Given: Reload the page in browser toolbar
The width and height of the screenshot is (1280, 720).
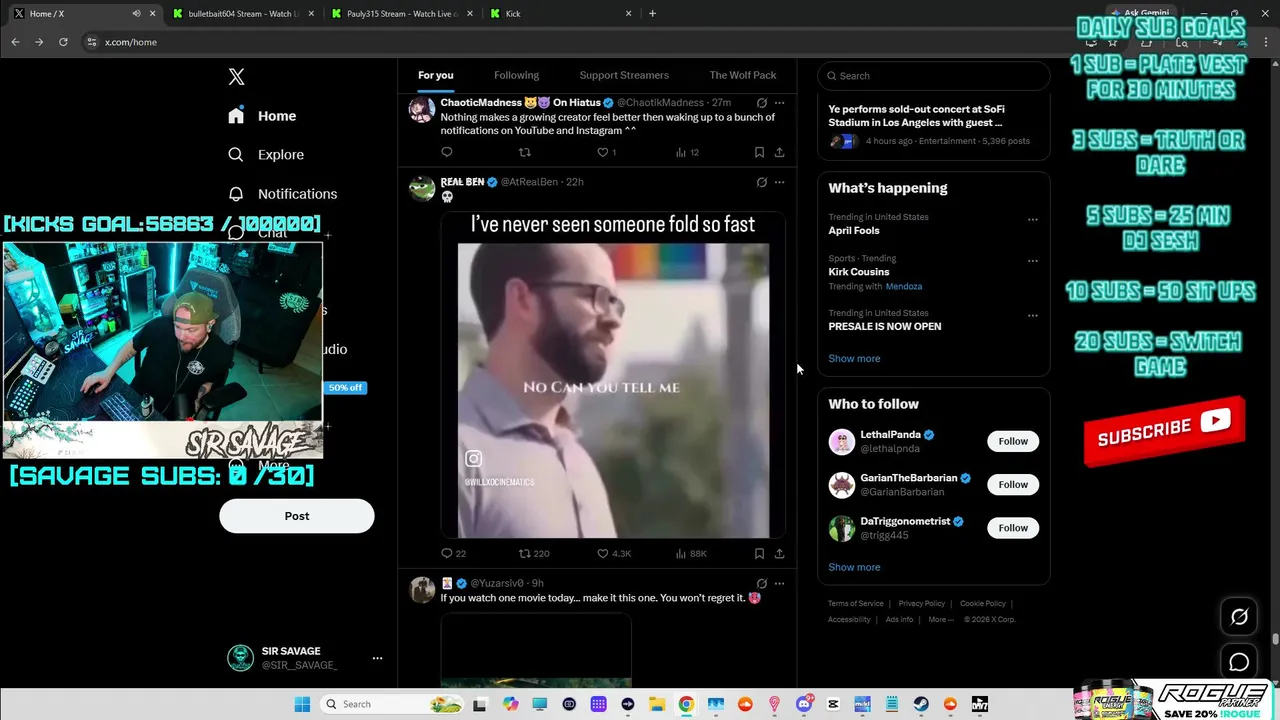Looking at the screenshot, I should point(63,42).
